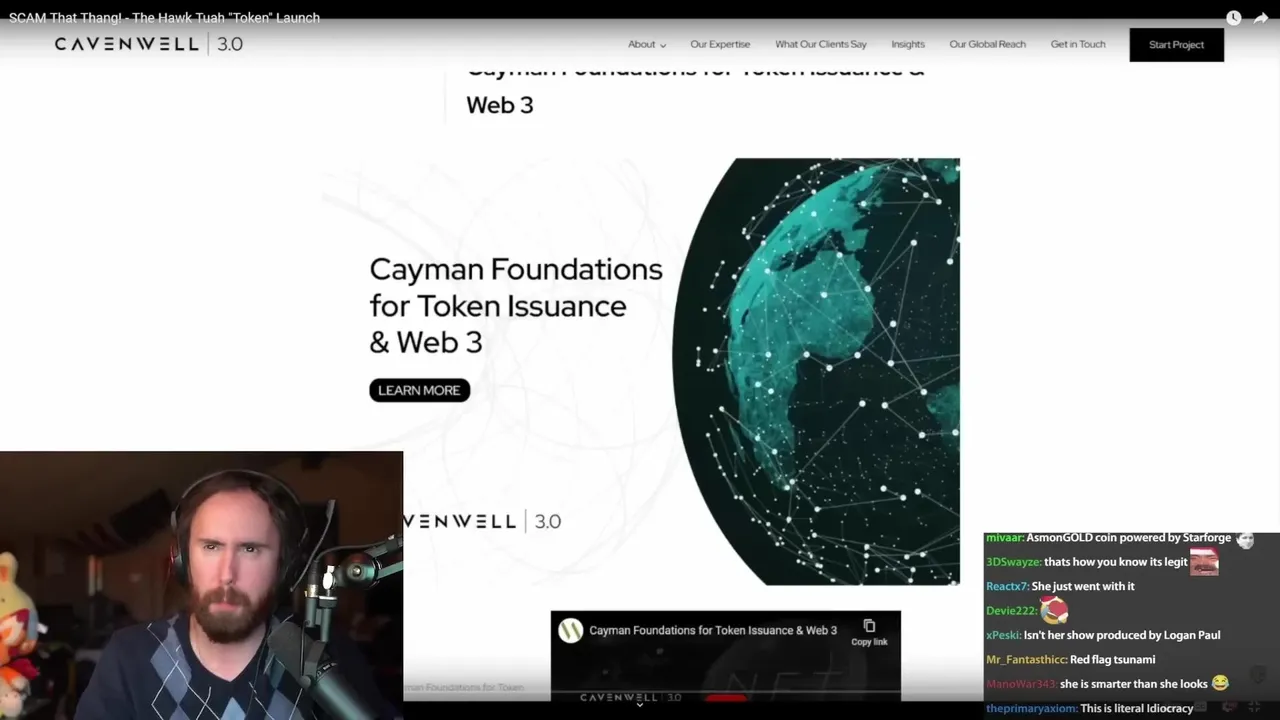The image size is (1280, 720).
Task: Click the share arrow icon
Action: pyautogui.click(x=1261, y=18)
